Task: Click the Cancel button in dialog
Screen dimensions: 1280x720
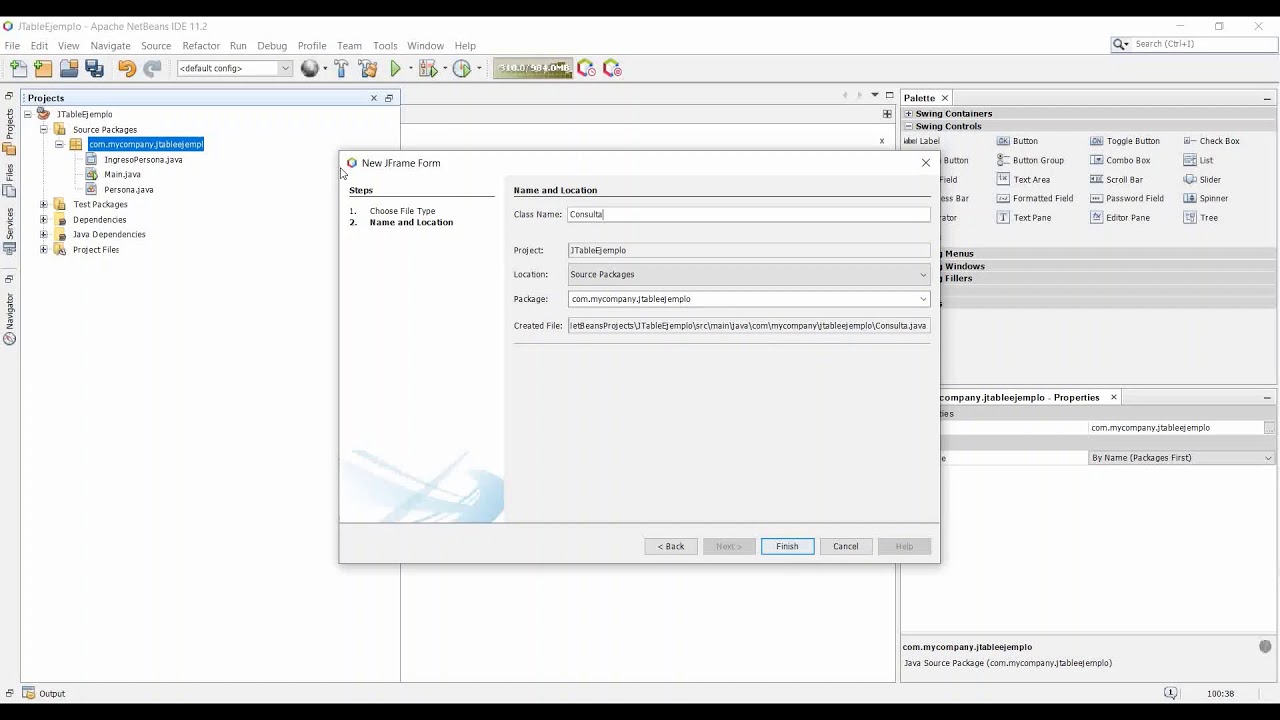Action: pyautogui.click(x=846, y=546)
